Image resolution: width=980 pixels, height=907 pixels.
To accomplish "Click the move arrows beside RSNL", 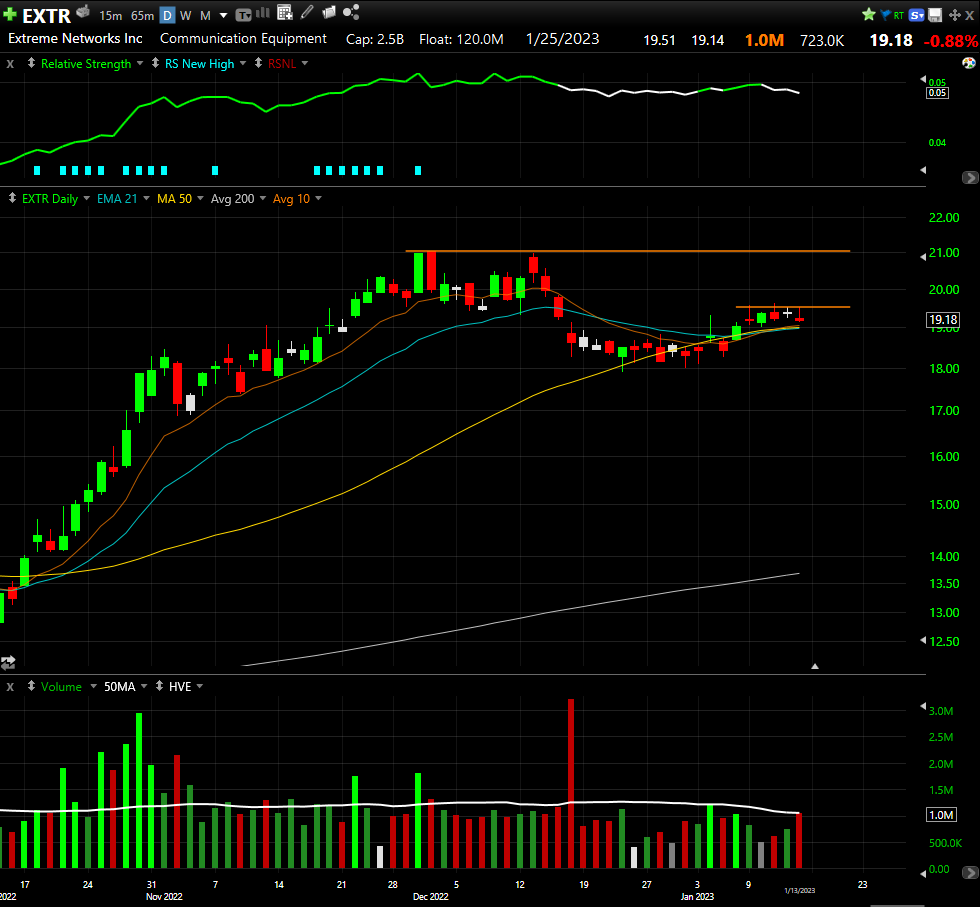I will pyautogui.click(x=258, y=63).
